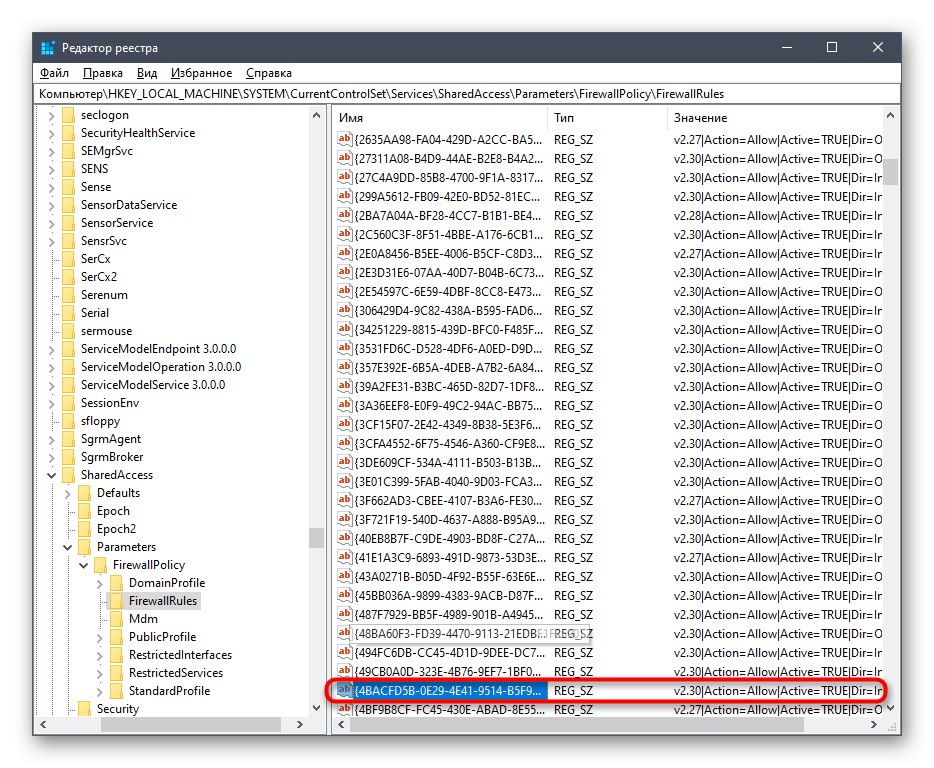The image size is (934, 768).
Task: Open the Избранное menu
Action: pyautogui.click(x=201, y=73)
